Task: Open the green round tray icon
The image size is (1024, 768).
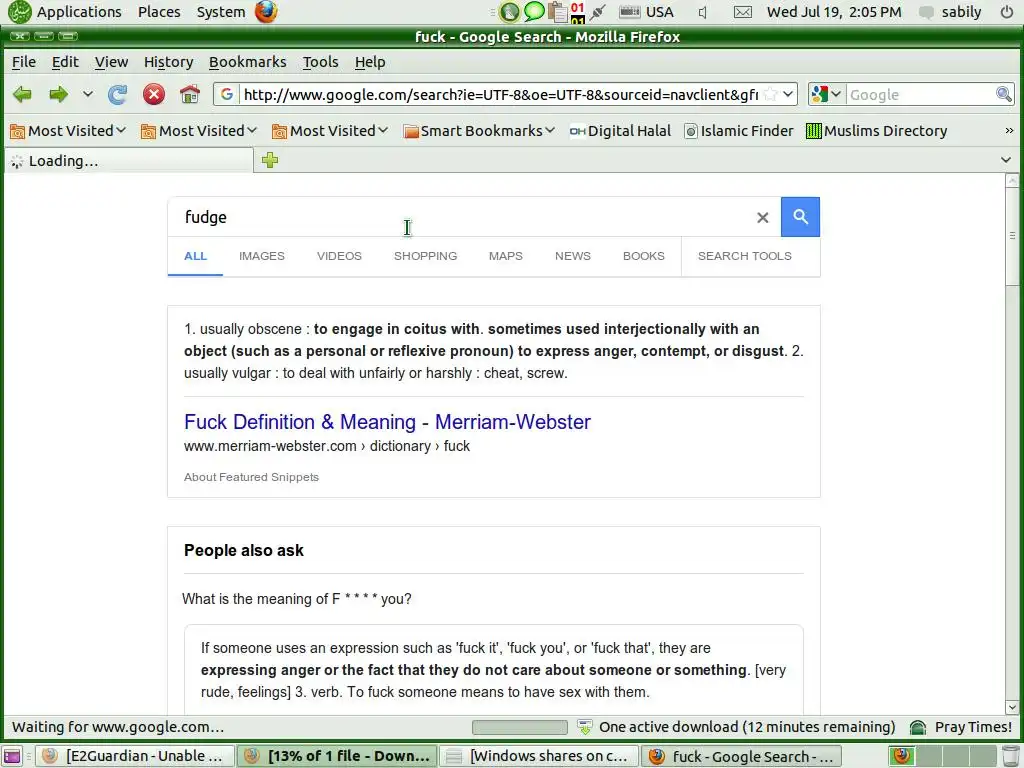Action: click(509, 12)
